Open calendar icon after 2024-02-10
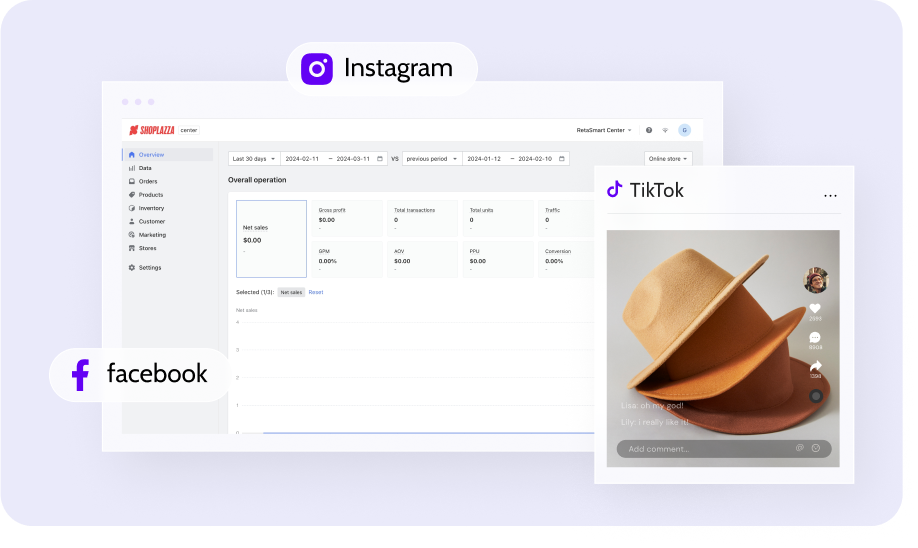This screenshot has width=918, height=548. pos(562,159)
